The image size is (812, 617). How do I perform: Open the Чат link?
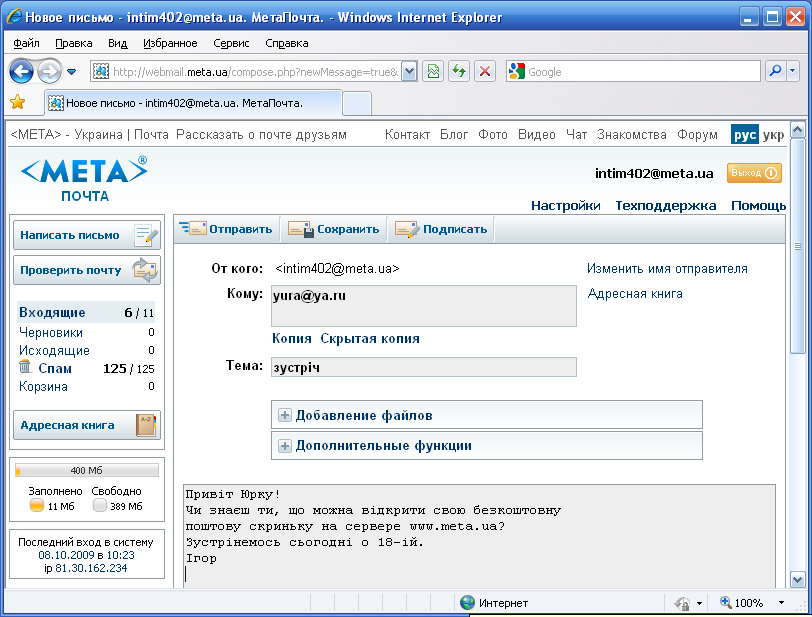[x=576, y=135]
